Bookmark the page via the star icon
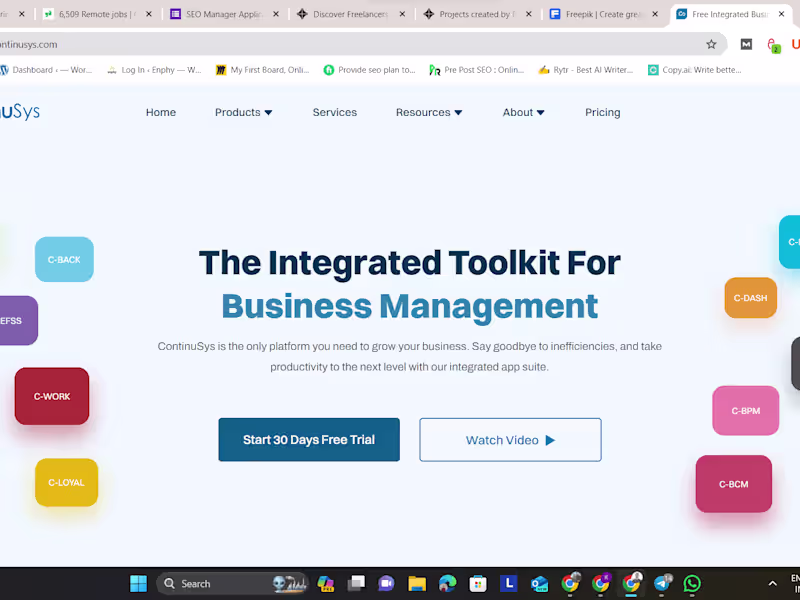 pyautogui.click(x=712, y=44)
